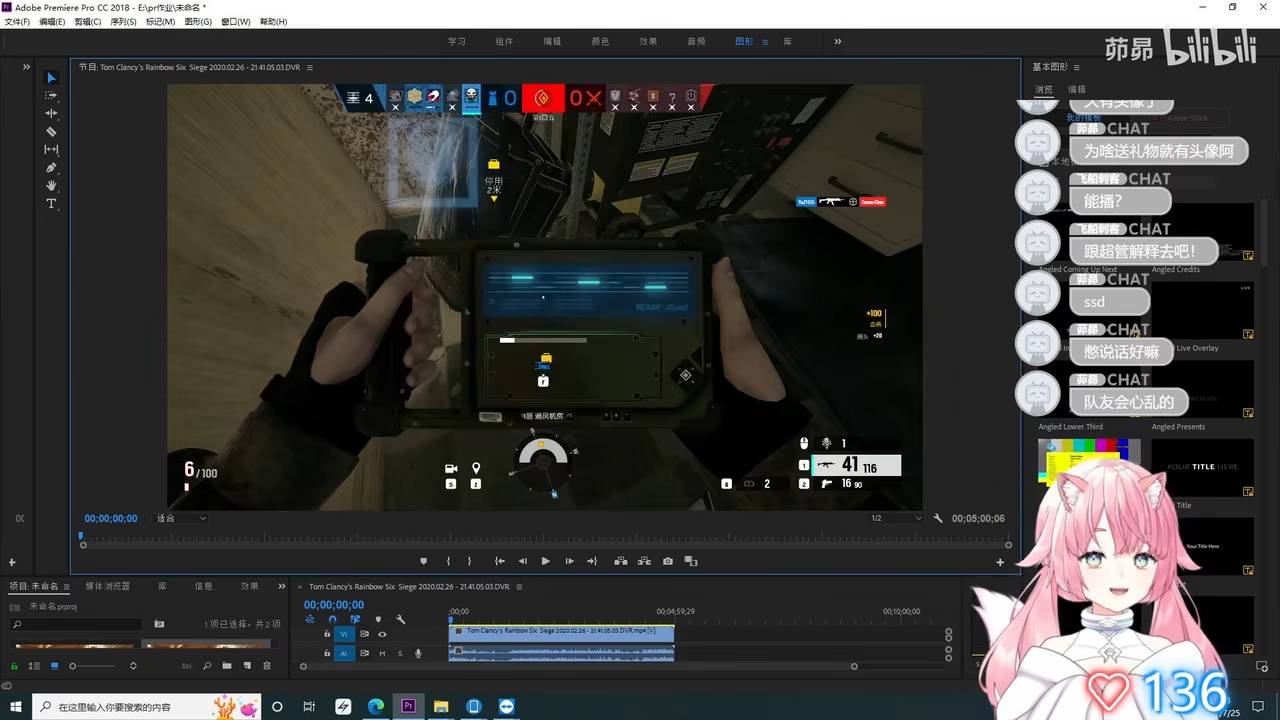Toggle V1 track output eye
The image size is (1280, 720).
coord(382,634)
